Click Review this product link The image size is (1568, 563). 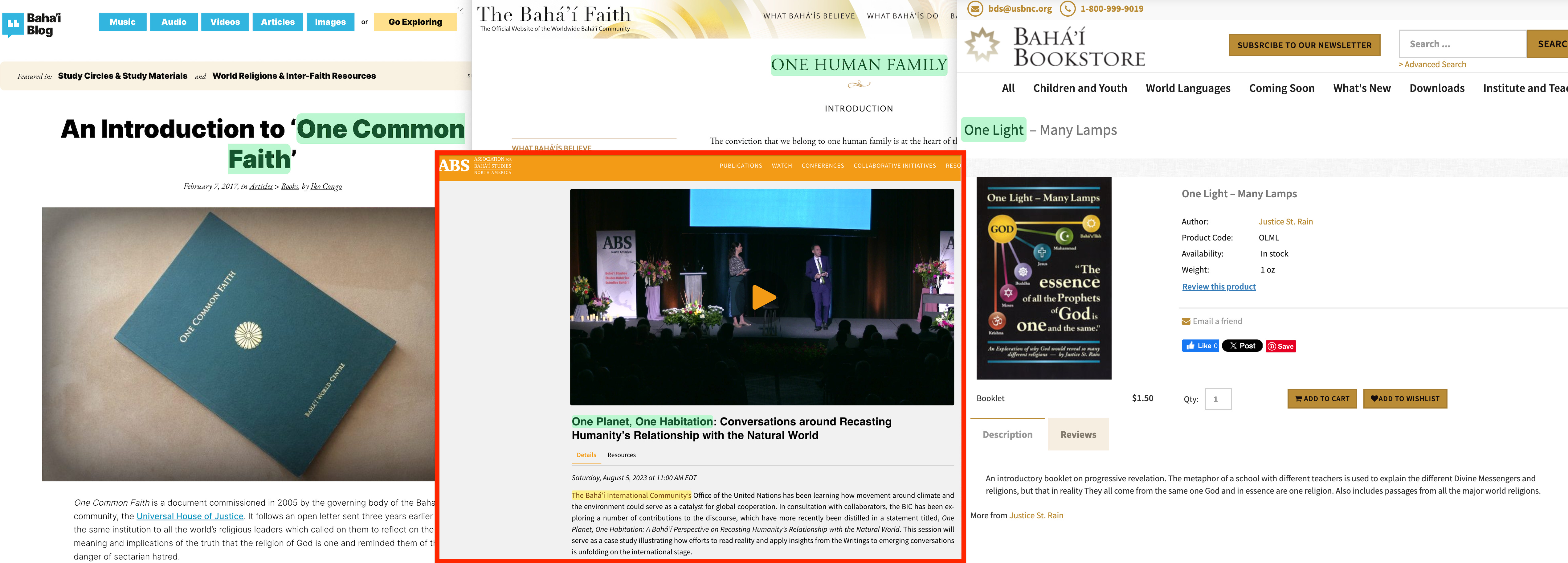[1219, 287]
